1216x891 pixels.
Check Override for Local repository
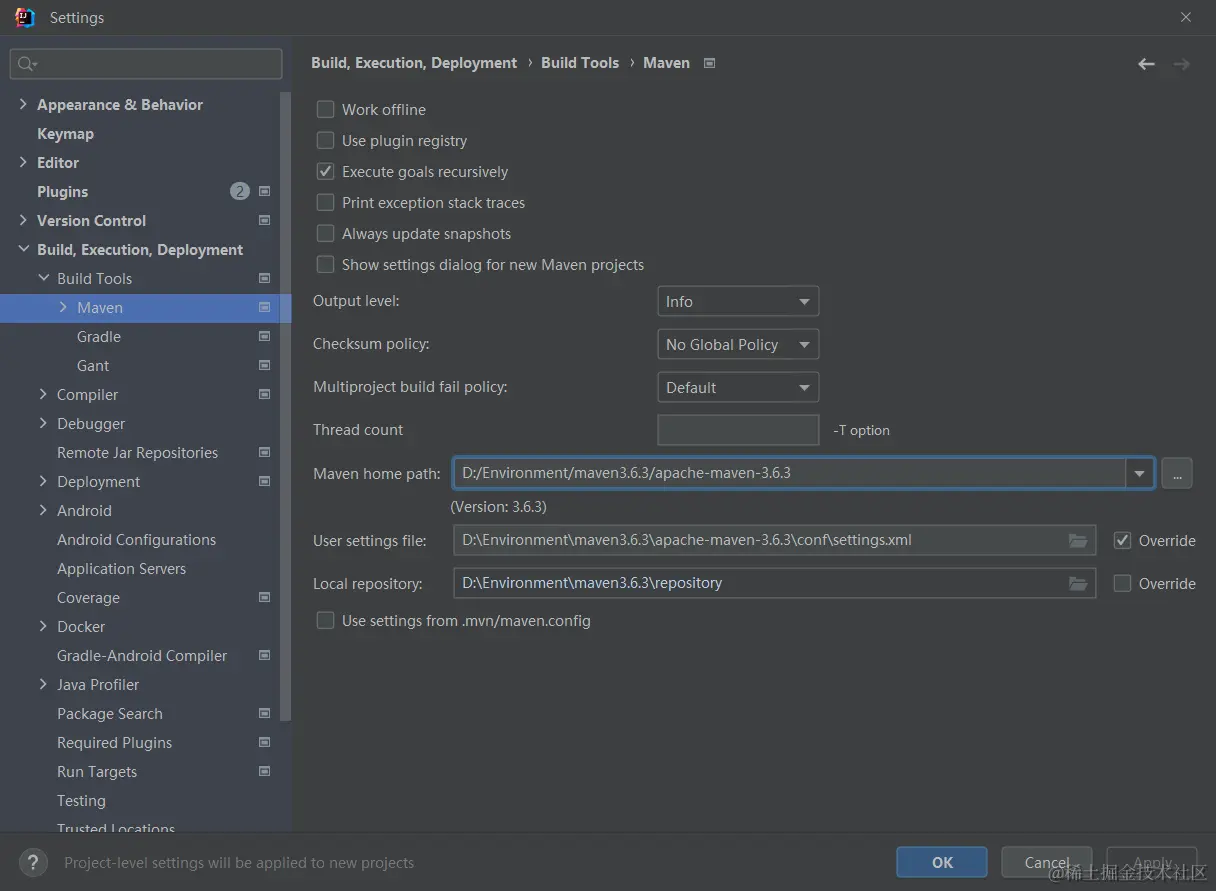point(1122,583)
